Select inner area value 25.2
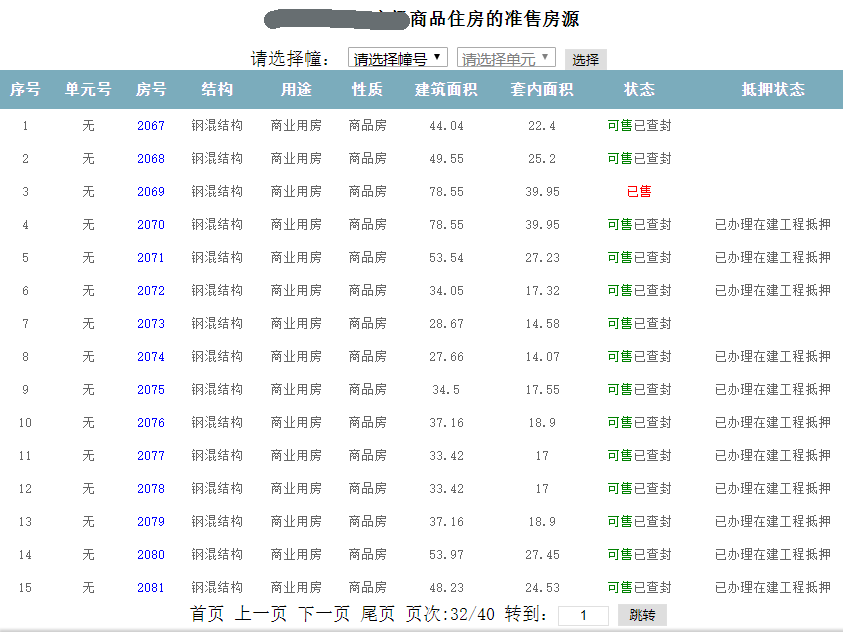 coord(542,159)
